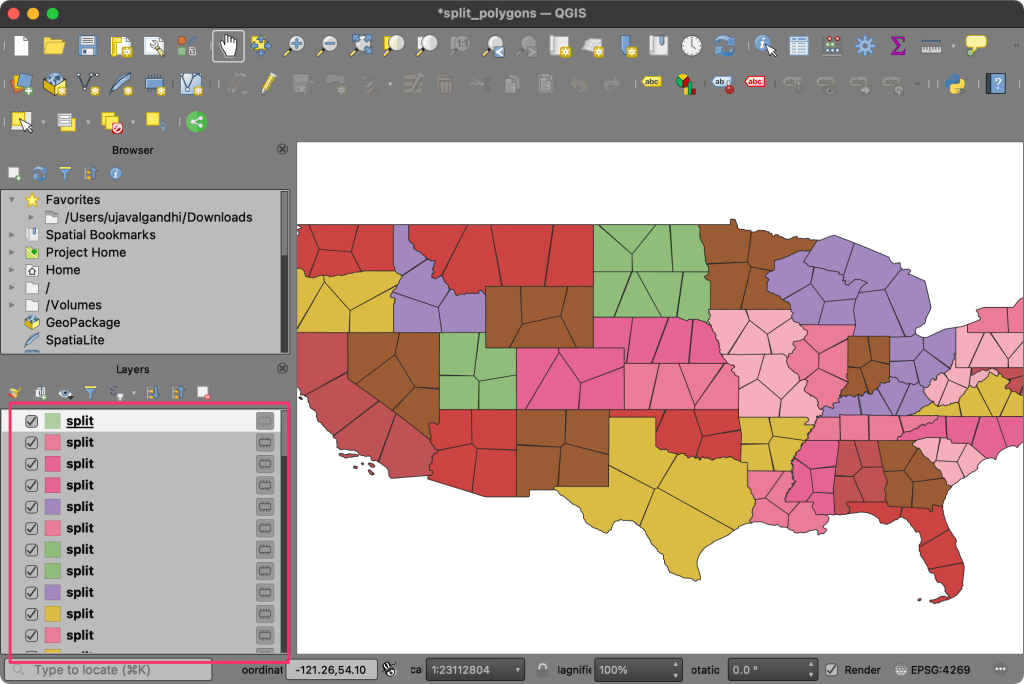
Task: Refresh the map canvas
Action: pos(726,45)
